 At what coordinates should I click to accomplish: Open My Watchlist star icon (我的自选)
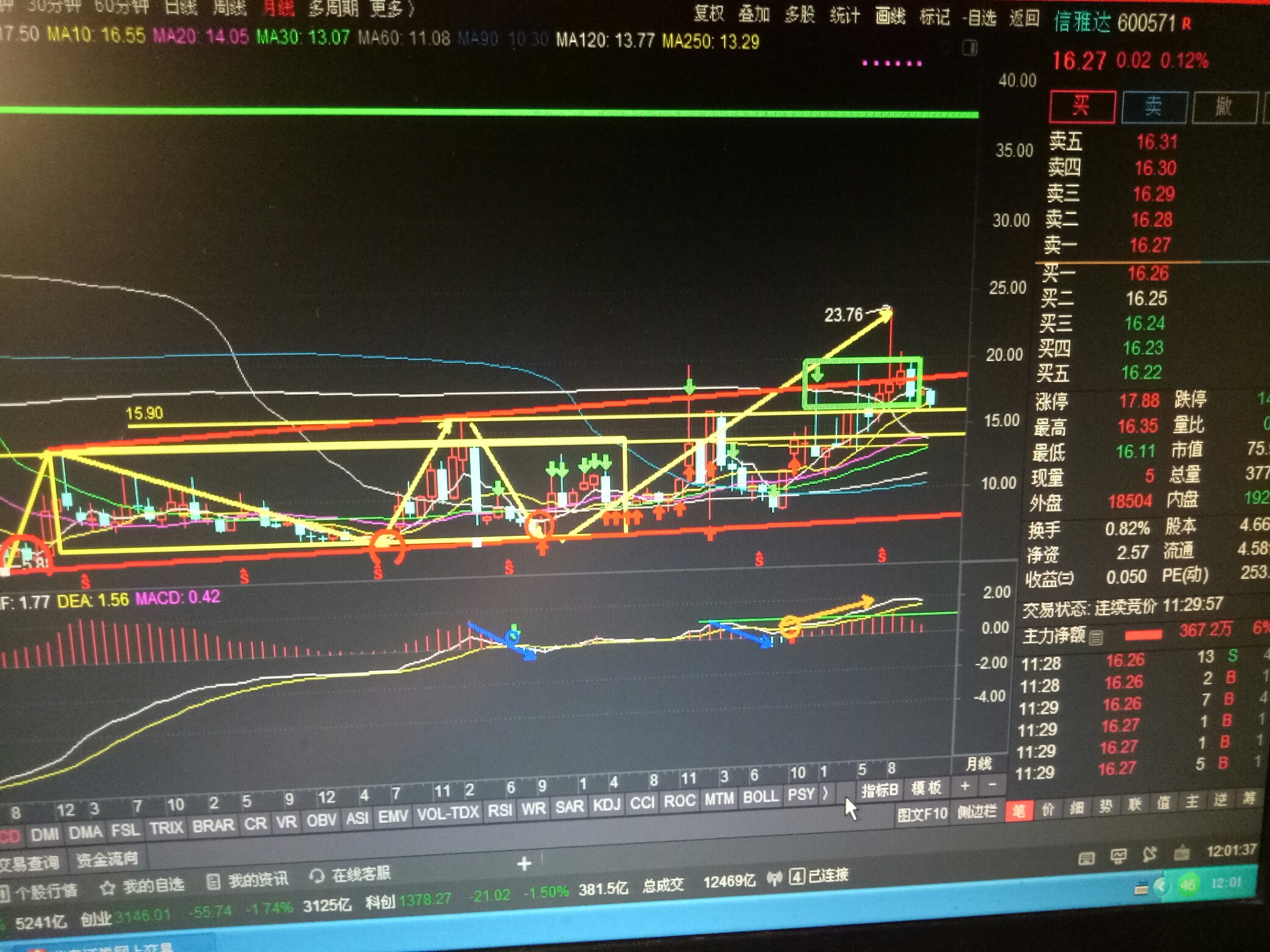108,888
